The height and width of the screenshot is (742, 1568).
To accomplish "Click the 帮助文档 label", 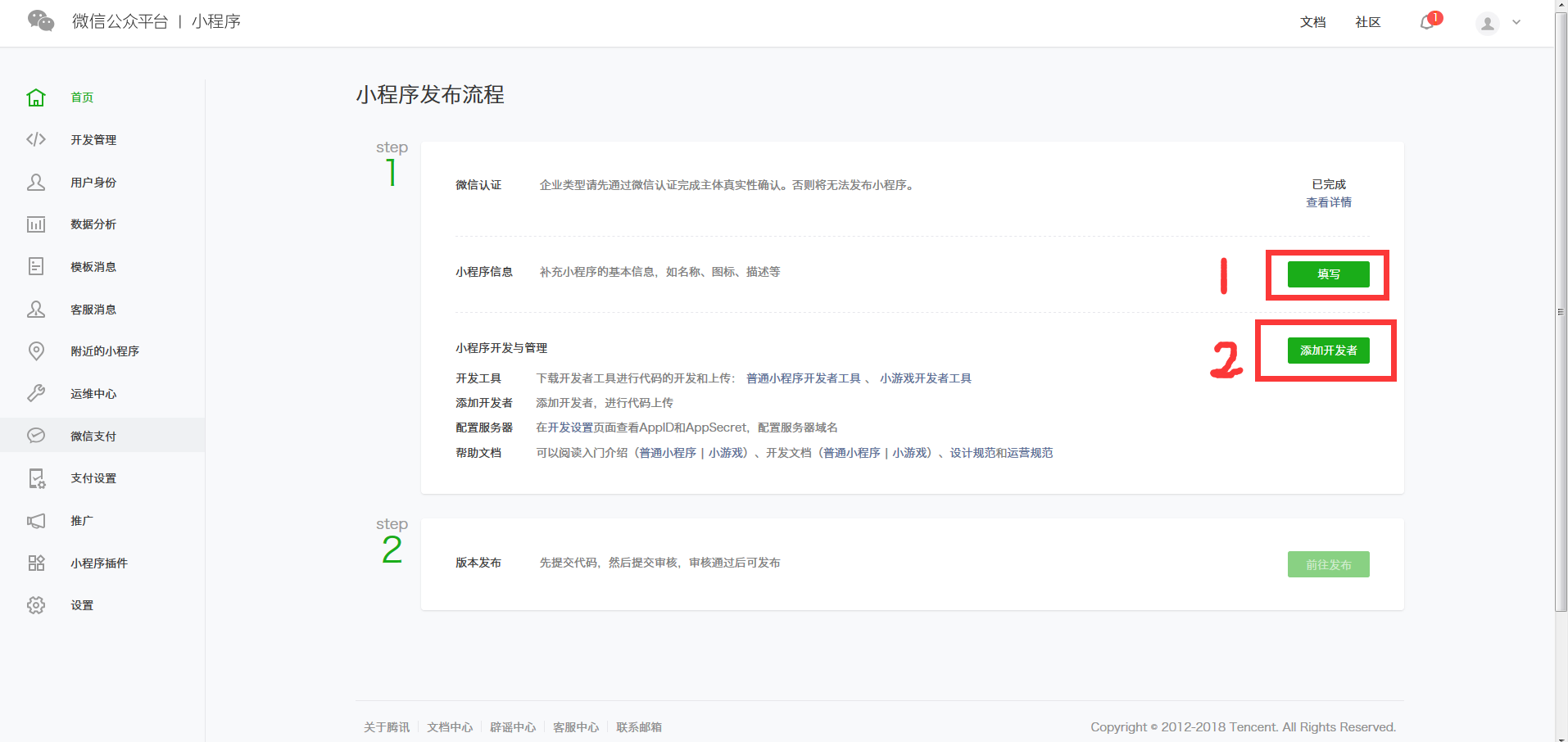I will [478, 453].
